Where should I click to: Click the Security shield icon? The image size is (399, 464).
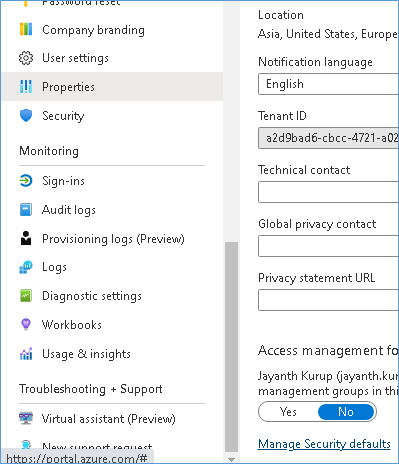click(x=26, y=116)
